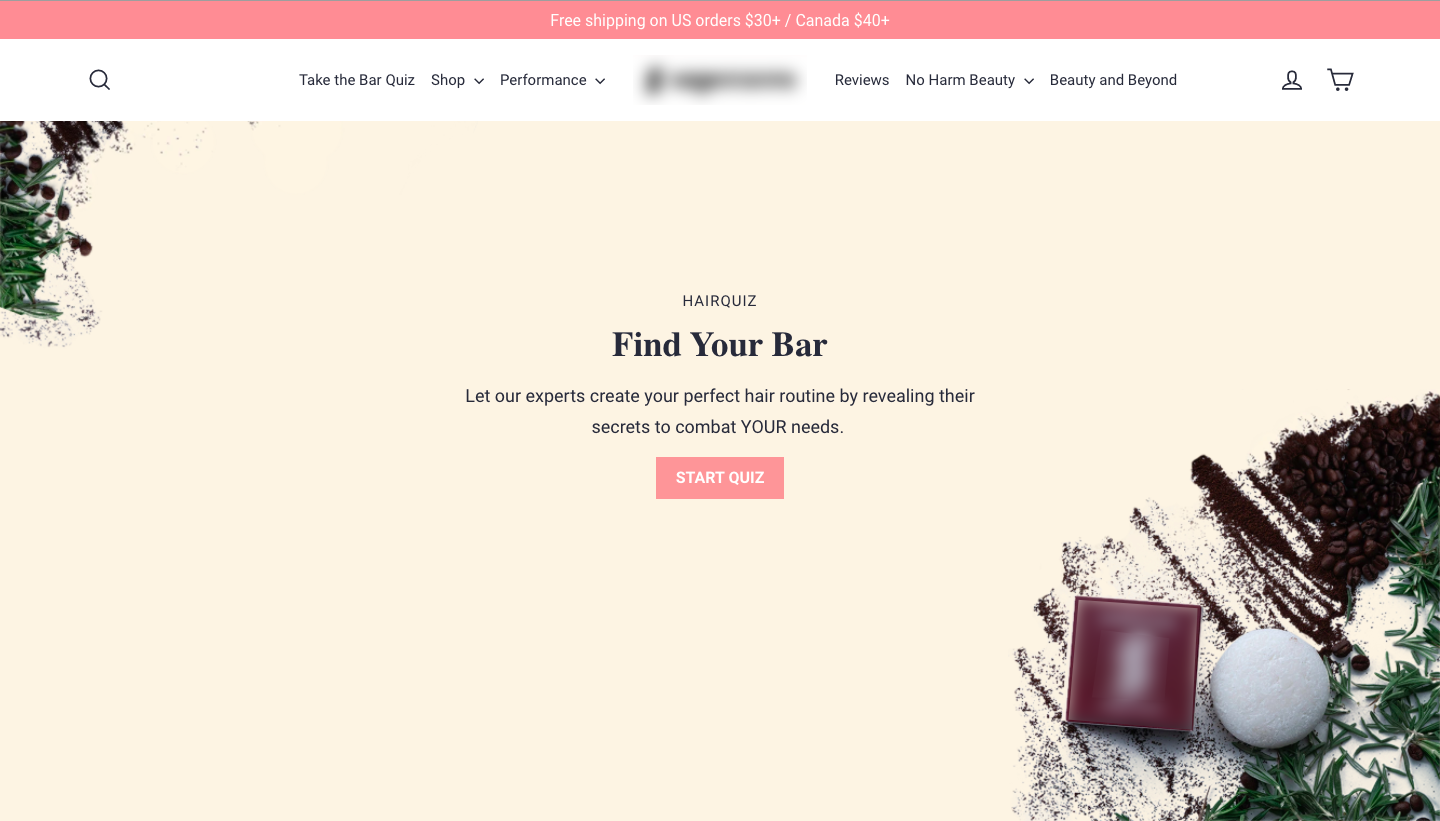Click the START QUIZ button
This screenshot has width=1440, height=821.
(720, 478)
